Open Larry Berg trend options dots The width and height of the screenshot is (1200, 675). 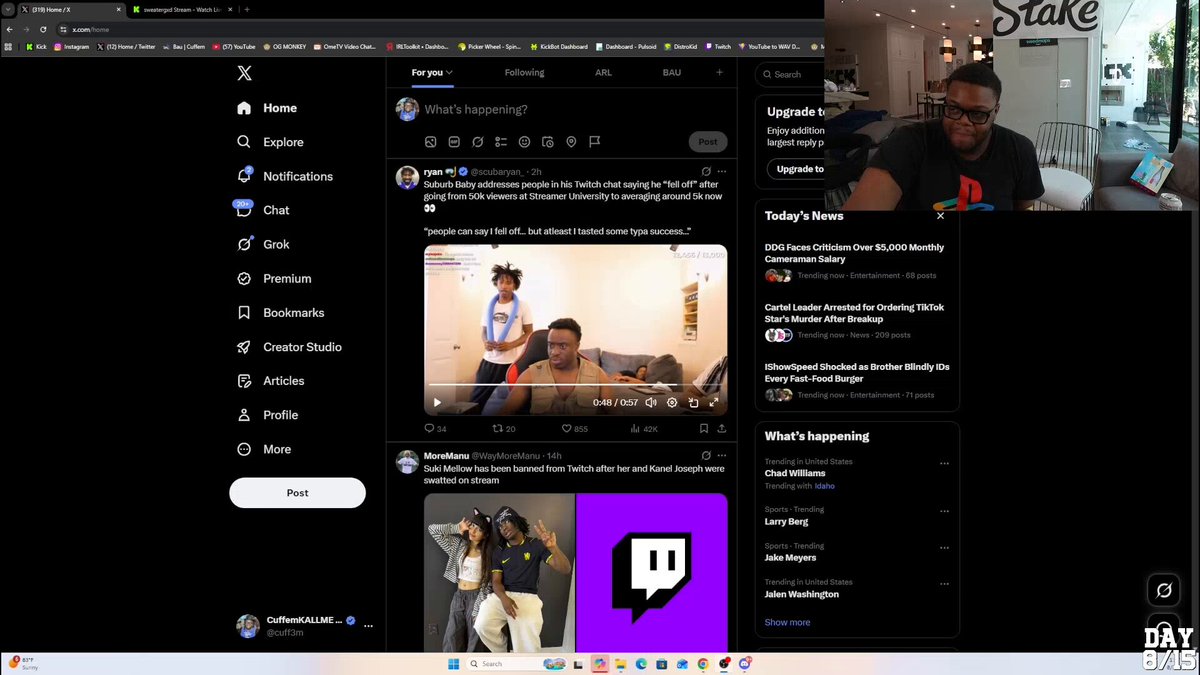coord(944,512)
